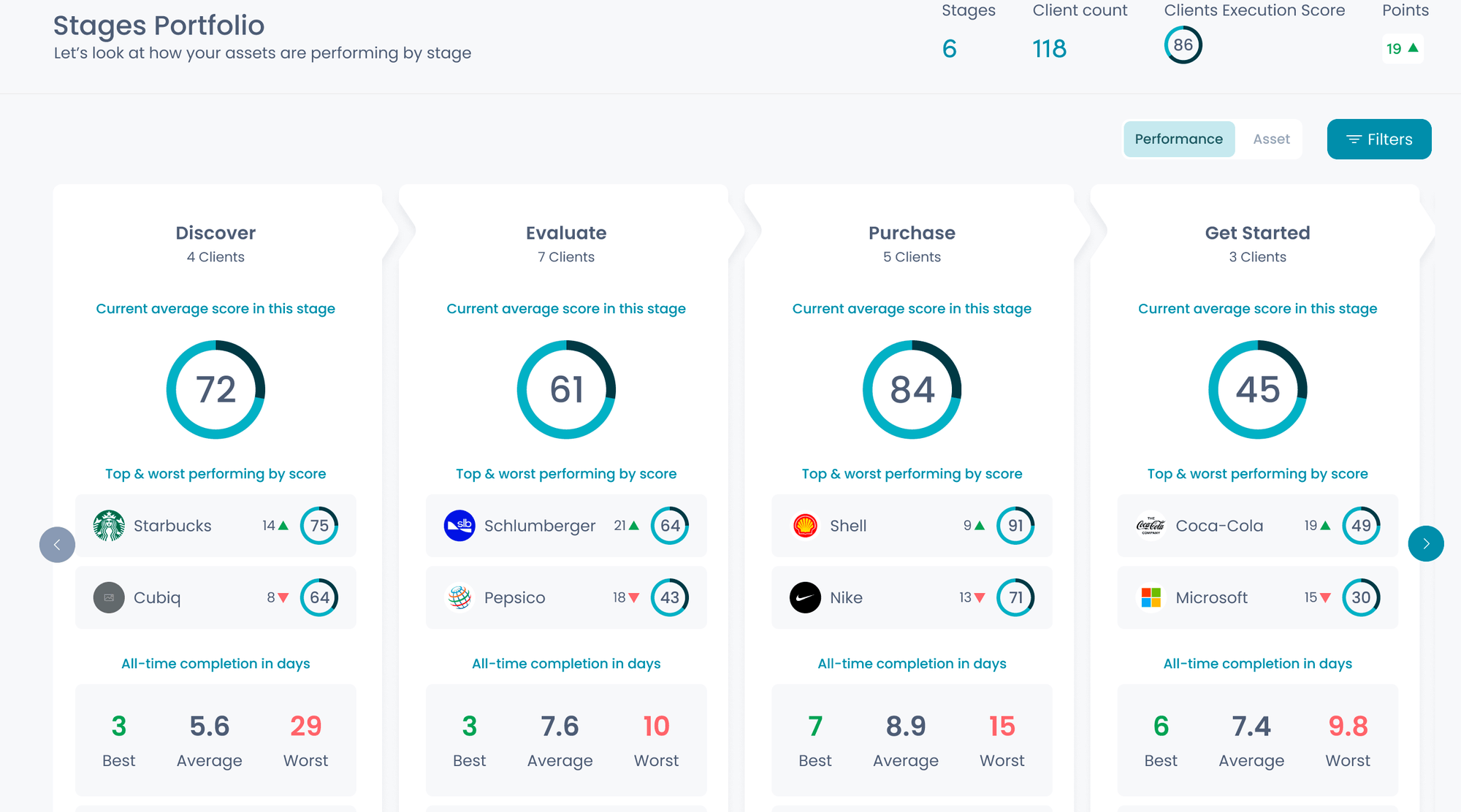Viewport: 1461px width, 812px height.
Task: Click the Get Started score ring showing 45
Action: (x=1257, y=390)
